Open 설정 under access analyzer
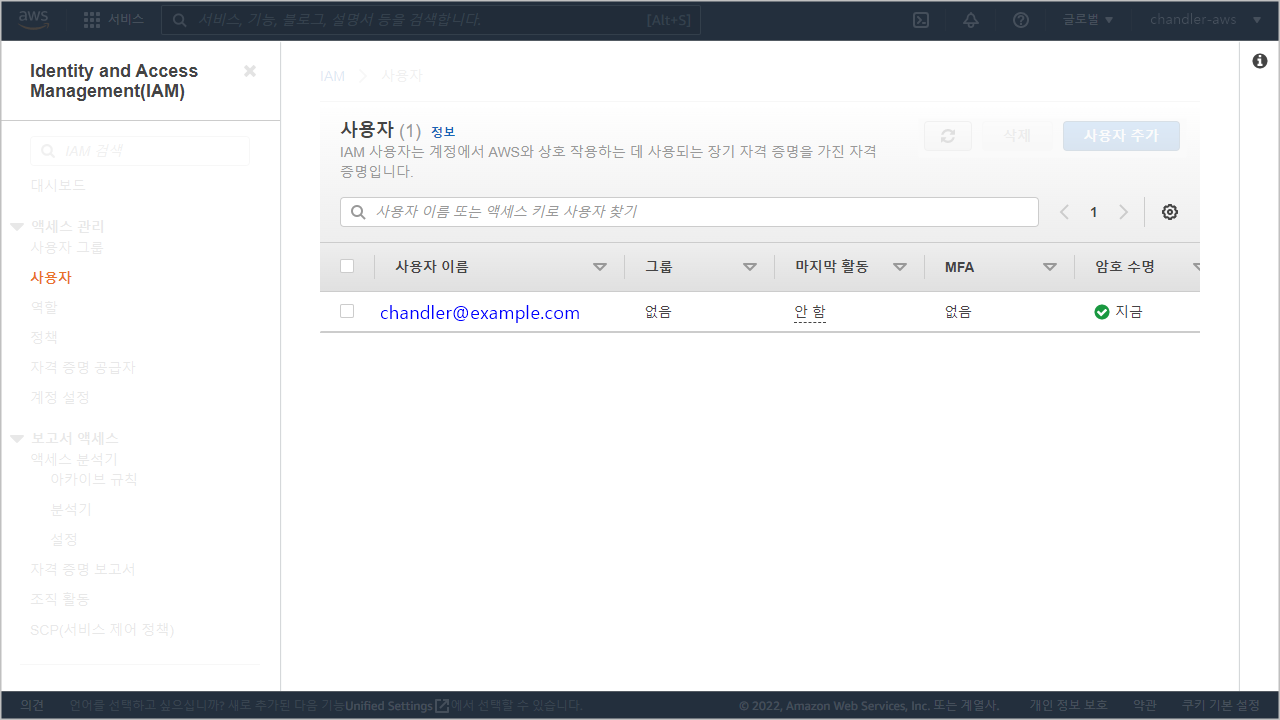The image size is (1280, 720). (x=64, y=539)
